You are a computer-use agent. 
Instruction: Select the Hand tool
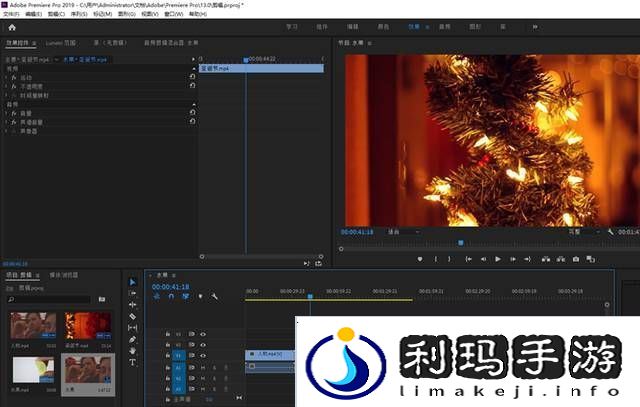(132, 351)
